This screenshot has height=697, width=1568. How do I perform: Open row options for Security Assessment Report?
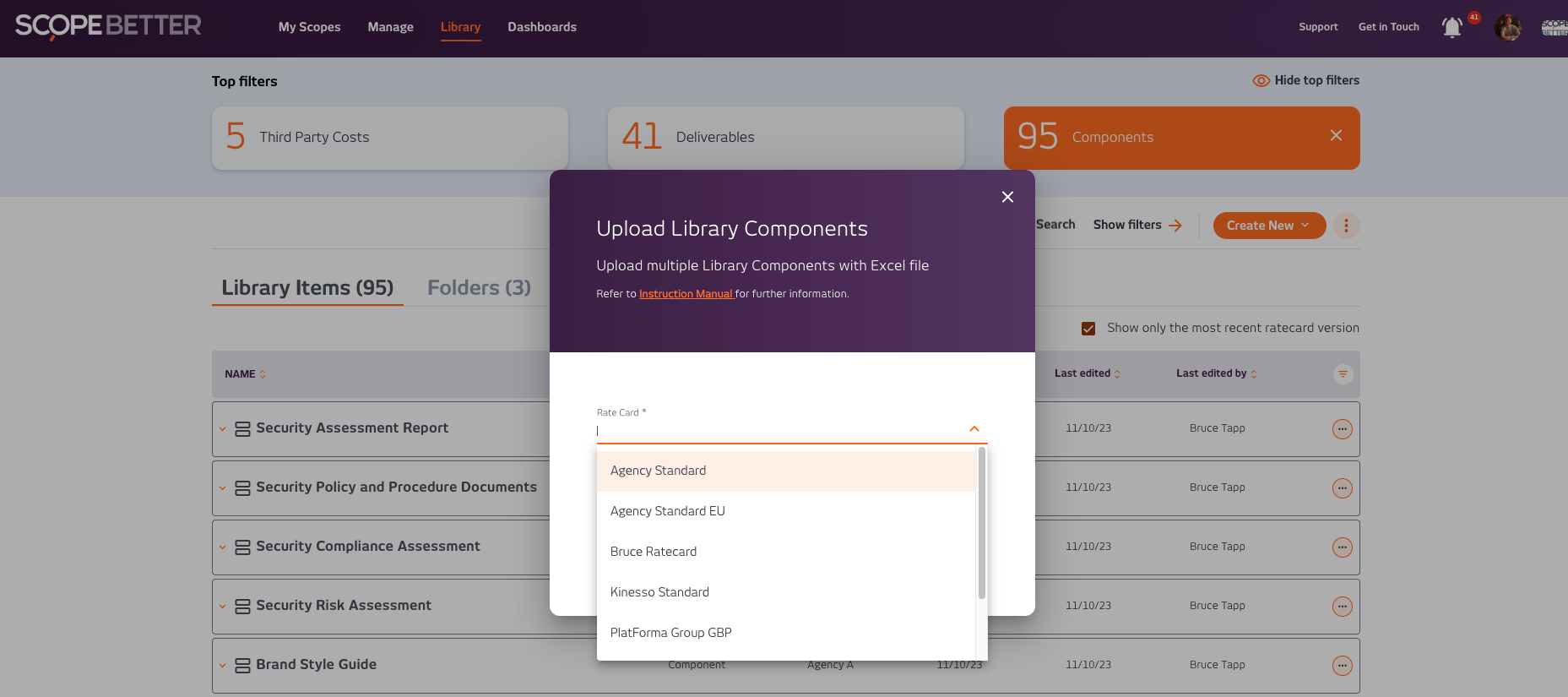coord(1342,429)
